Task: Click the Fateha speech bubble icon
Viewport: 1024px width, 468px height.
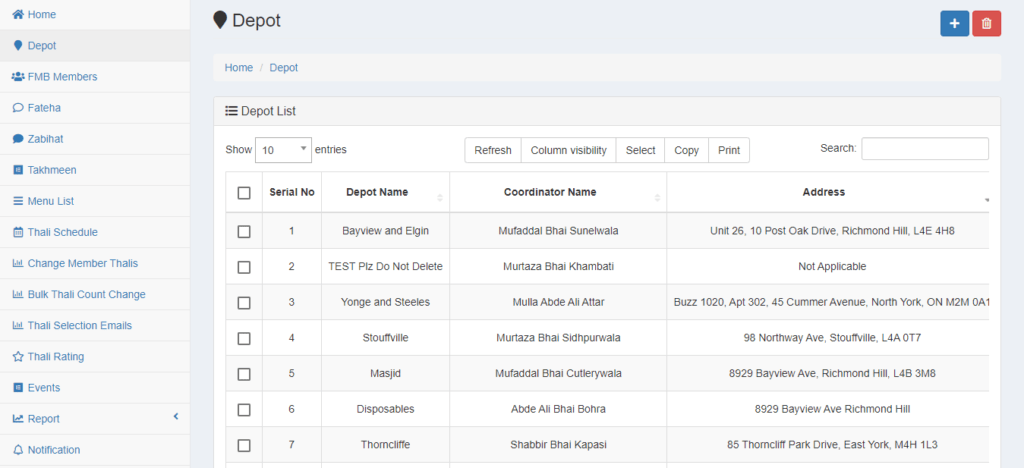Action: point(18,108)
